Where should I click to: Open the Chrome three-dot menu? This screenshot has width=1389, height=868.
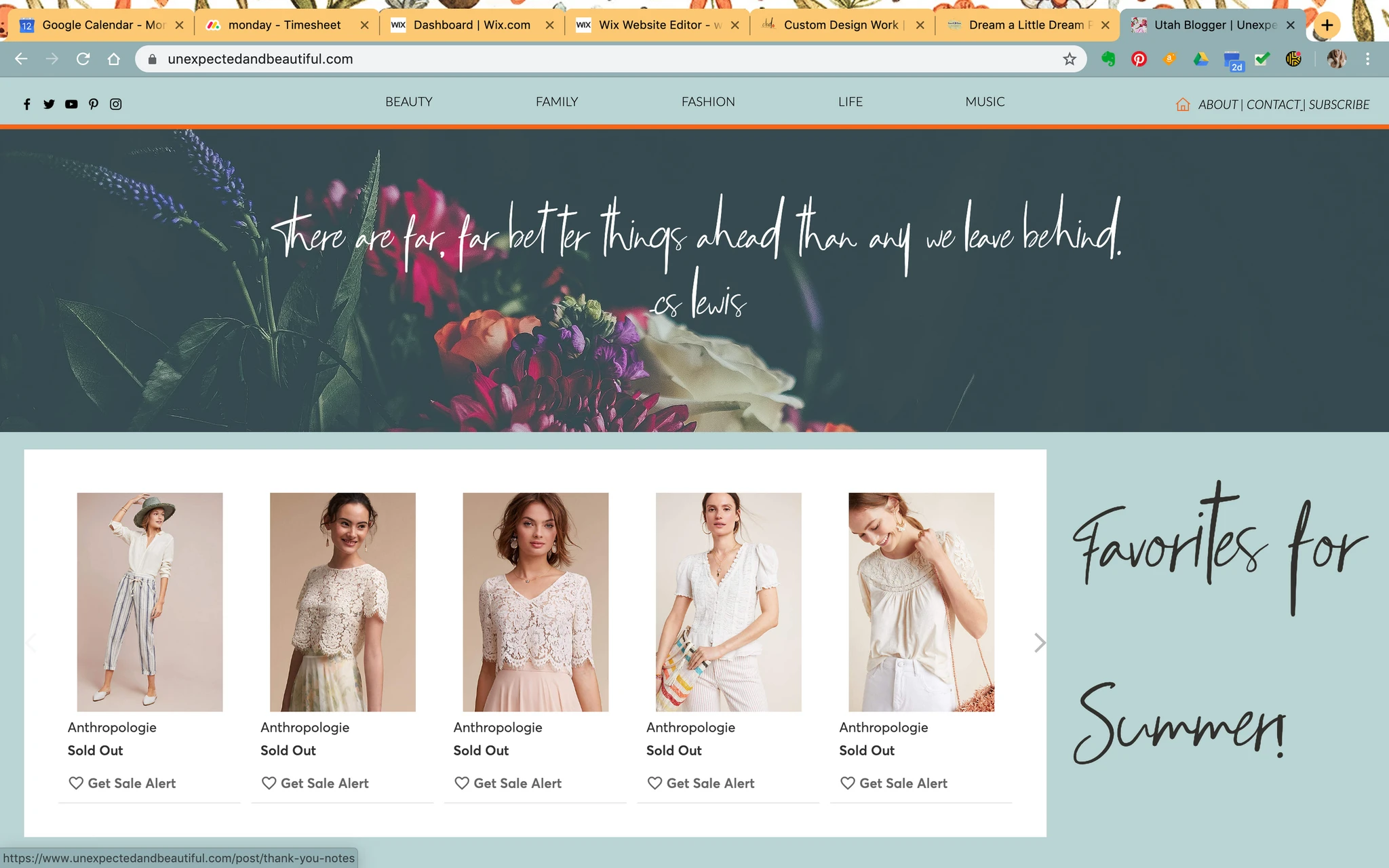[1367, 59]
